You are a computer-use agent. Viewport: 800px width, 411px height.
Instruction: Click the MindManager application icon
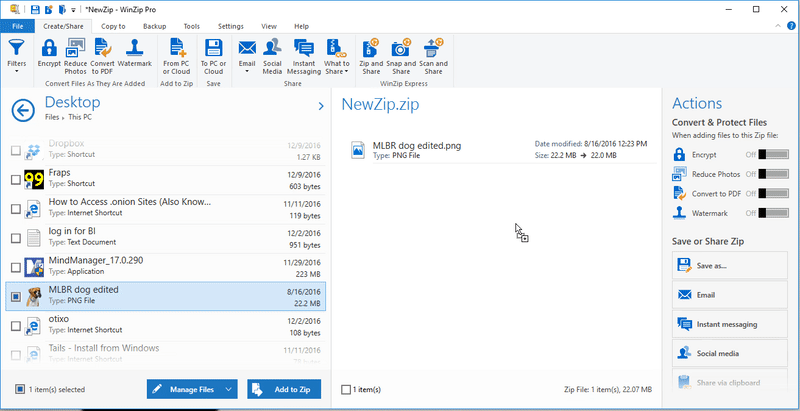pos(34,267)
